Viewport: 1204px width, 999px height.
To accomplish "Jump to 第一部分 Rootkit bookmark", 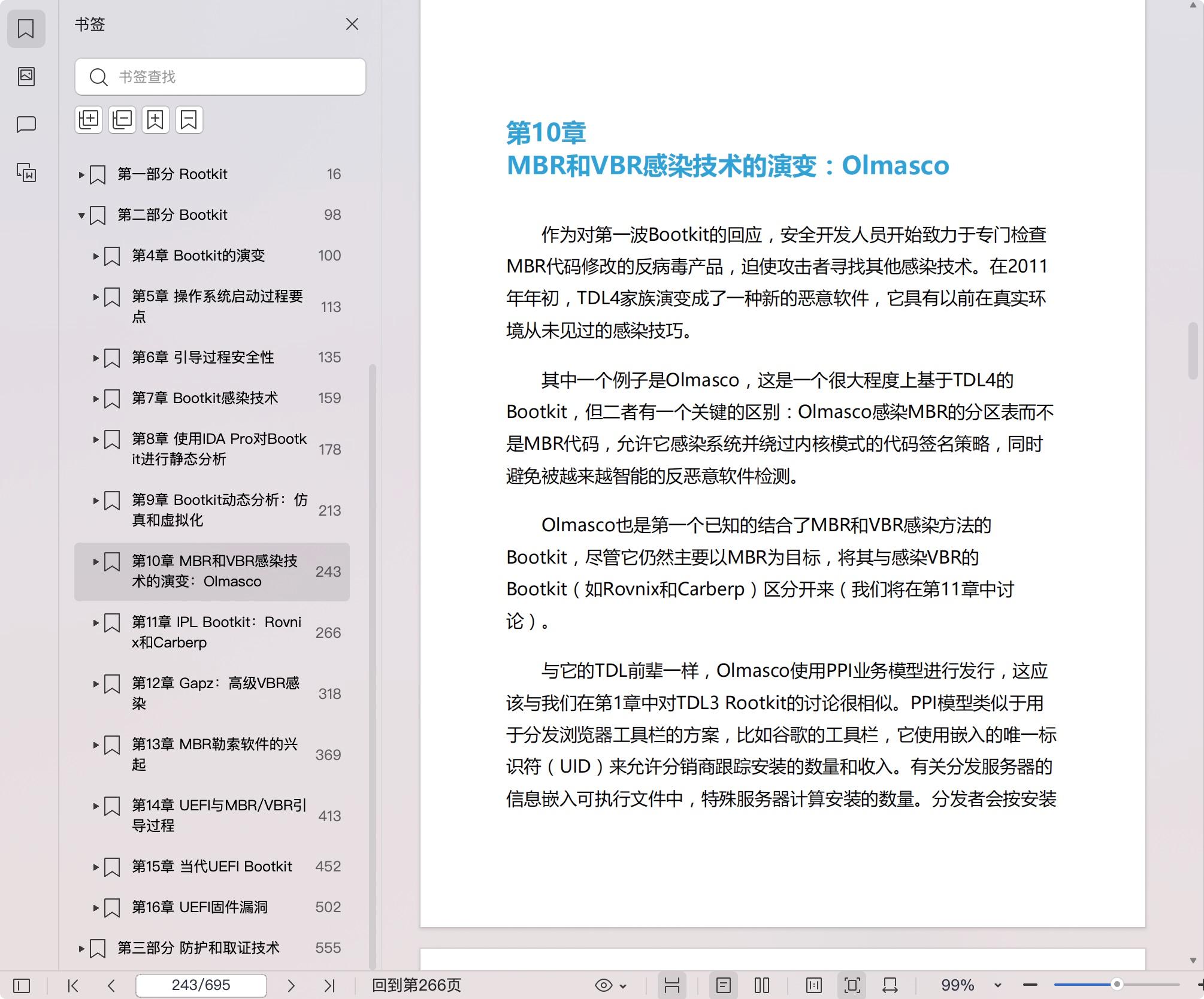I will (173, 174).
